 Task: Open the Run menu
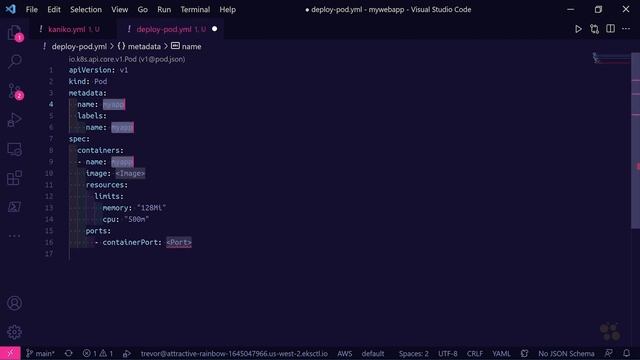[x=164, y=9]
